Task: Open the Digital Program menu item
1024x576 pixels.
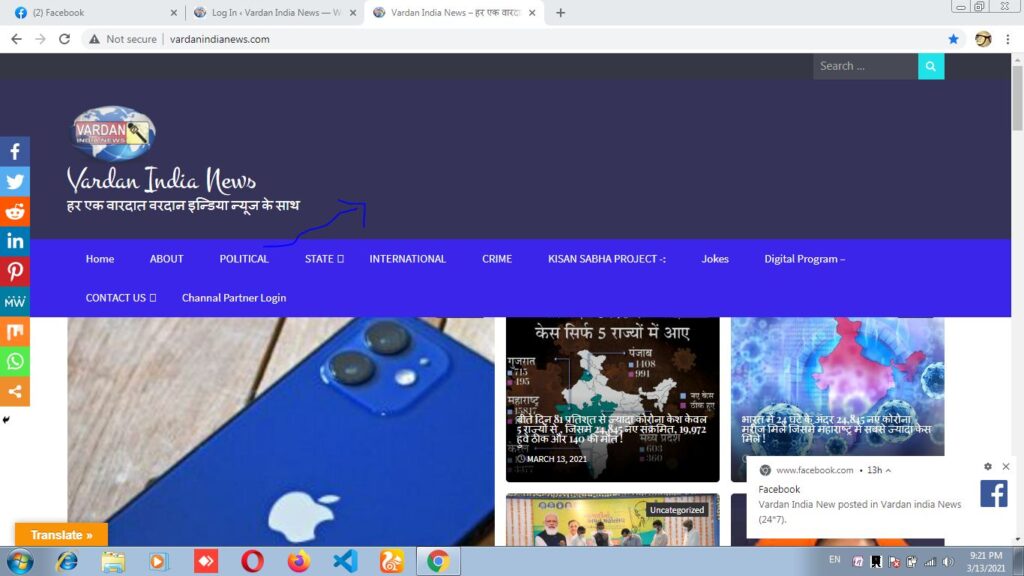Action: [x=805, y=259]
